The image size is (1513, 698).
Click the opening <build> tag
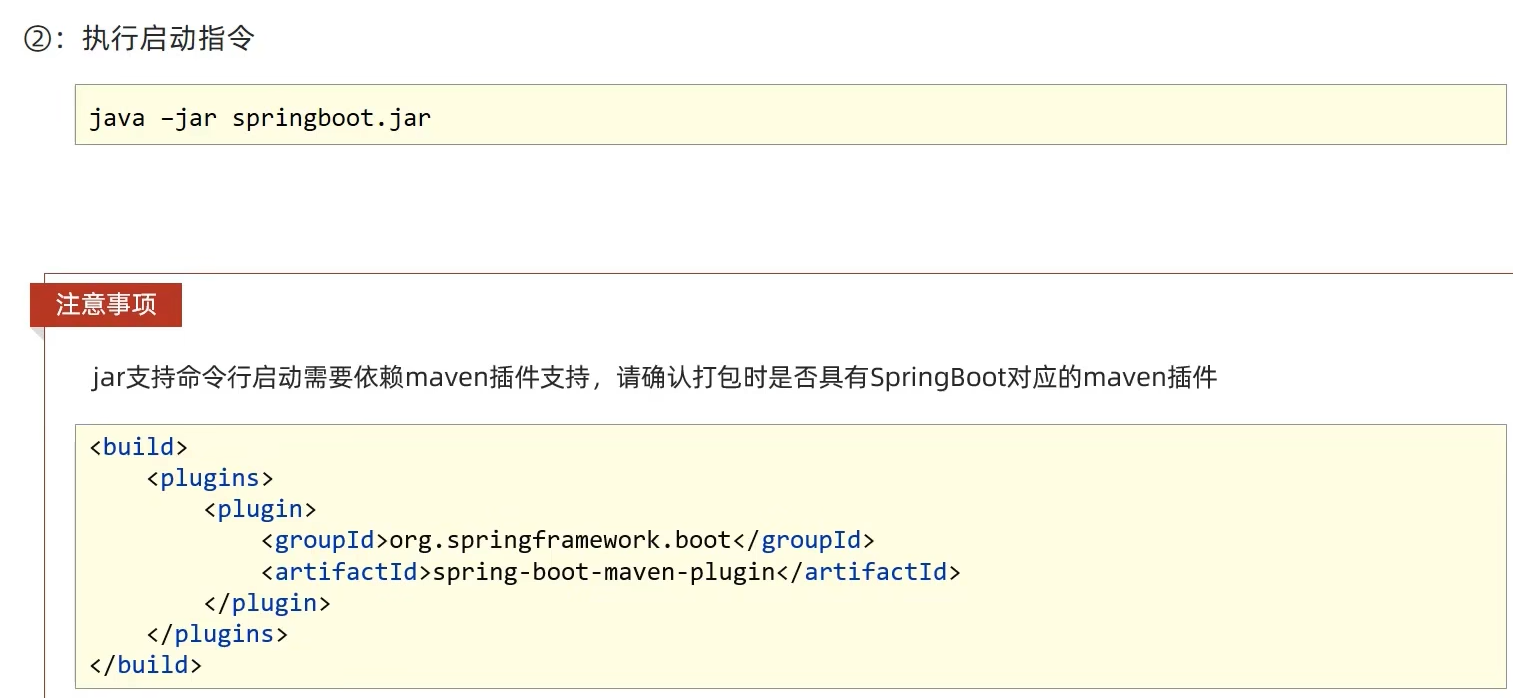139,446
